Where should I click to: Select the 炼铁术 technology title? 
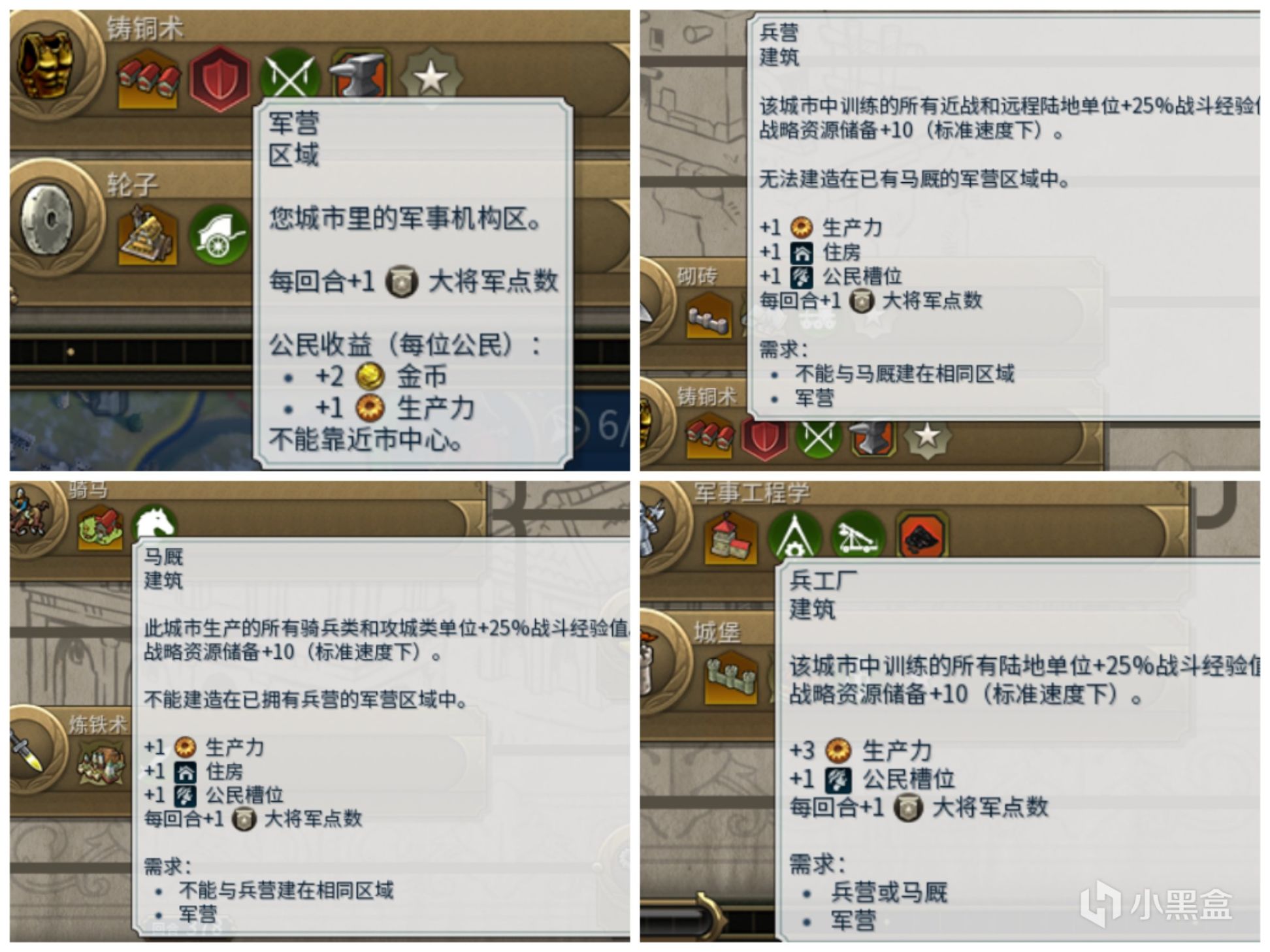pyautogui.click(x=98, y=724)
